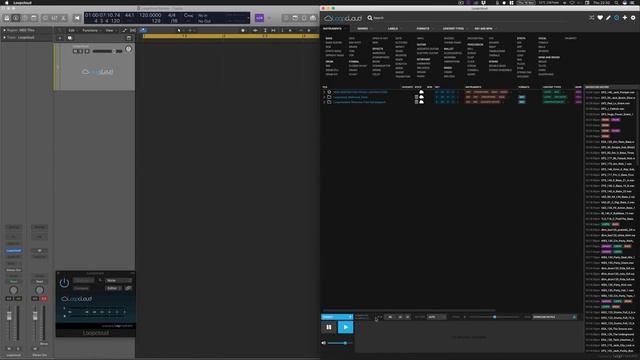This screenshot has width=640, height=360.
Task: Toggle the heart favorites icon in Loopcloud's top bar
Action: pyautogui.click(x=600, y=18)
